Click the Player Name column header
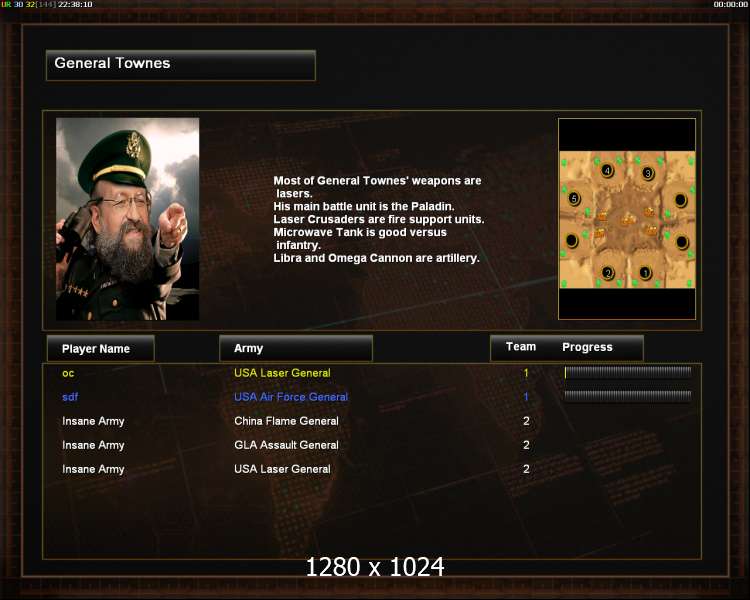This screenshot has height=600, width=750. point(101,348)
